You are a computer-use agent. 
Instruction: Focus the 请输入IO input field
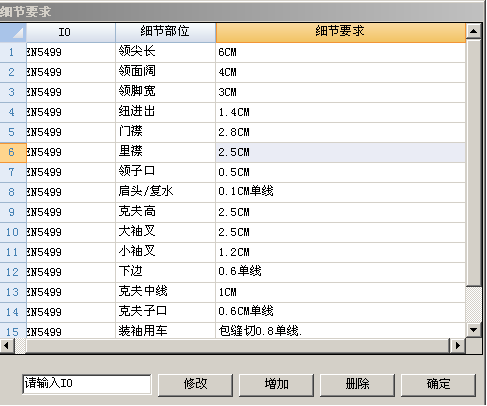[x=87, y=384]
